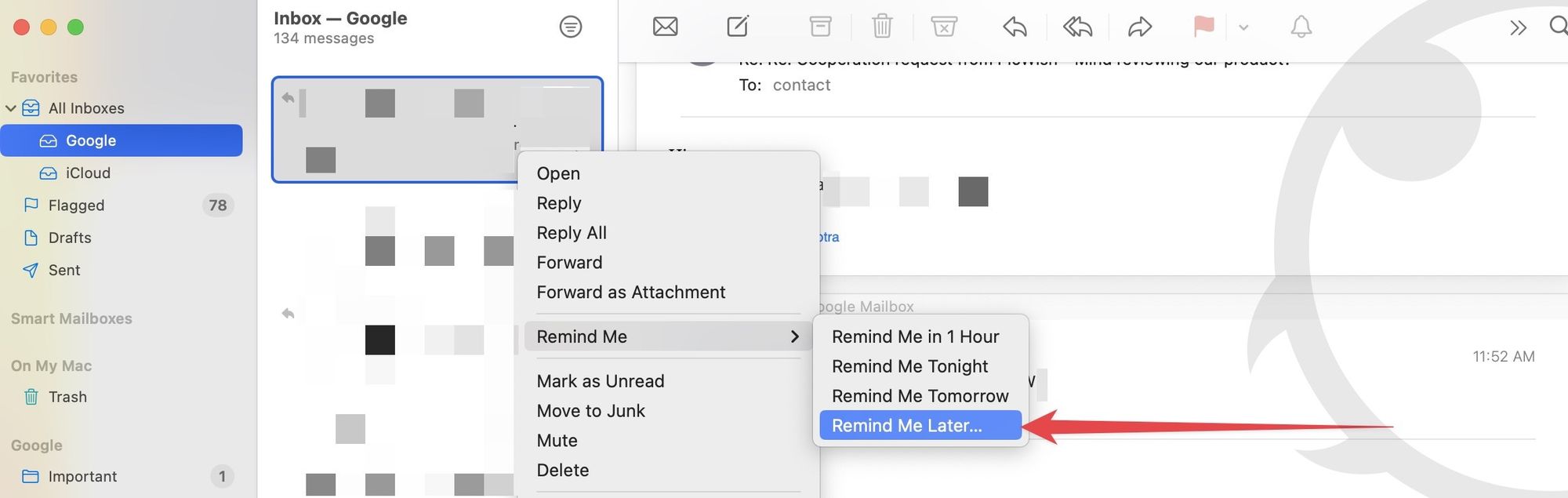Select Mark as Unread in context menu
The image size is (1568, 498).
600,380
